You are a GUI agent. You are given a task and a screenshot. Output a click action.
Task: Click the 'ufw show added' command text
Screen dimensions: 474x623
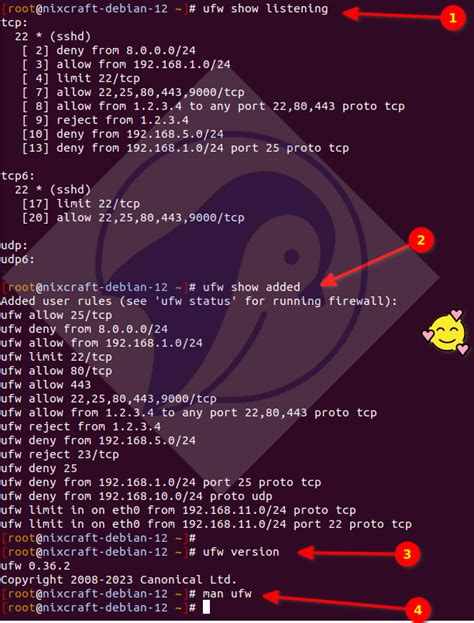[252, 287]
